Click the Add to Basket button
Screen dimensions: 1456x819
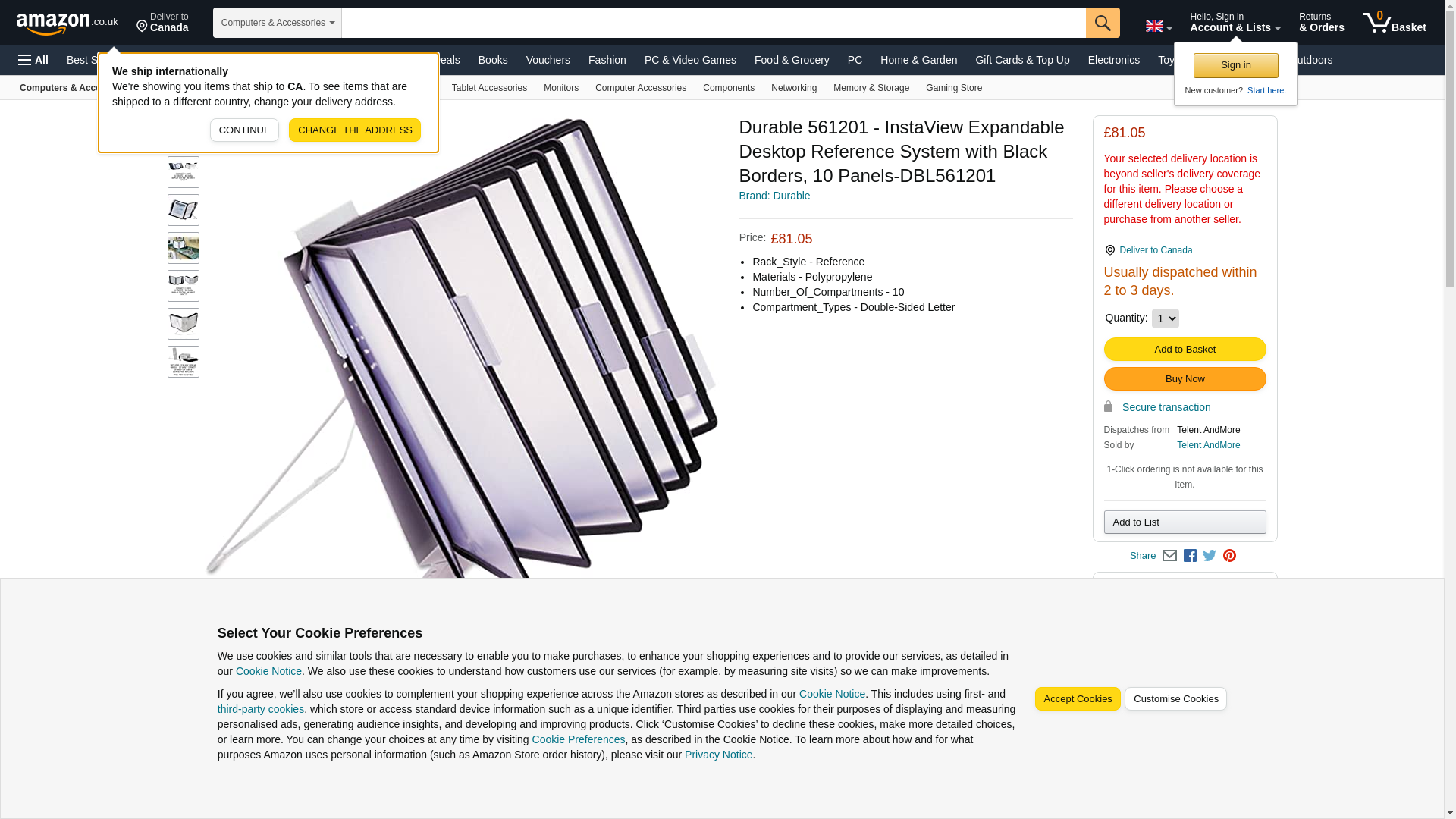pyautogui.click(x=1185, y=350)
